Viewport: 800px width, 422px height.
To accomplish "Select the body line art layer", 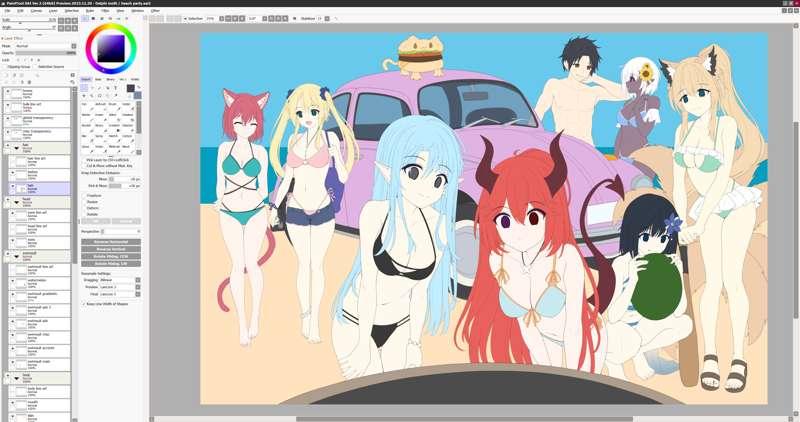I will (x=39, y=391).
